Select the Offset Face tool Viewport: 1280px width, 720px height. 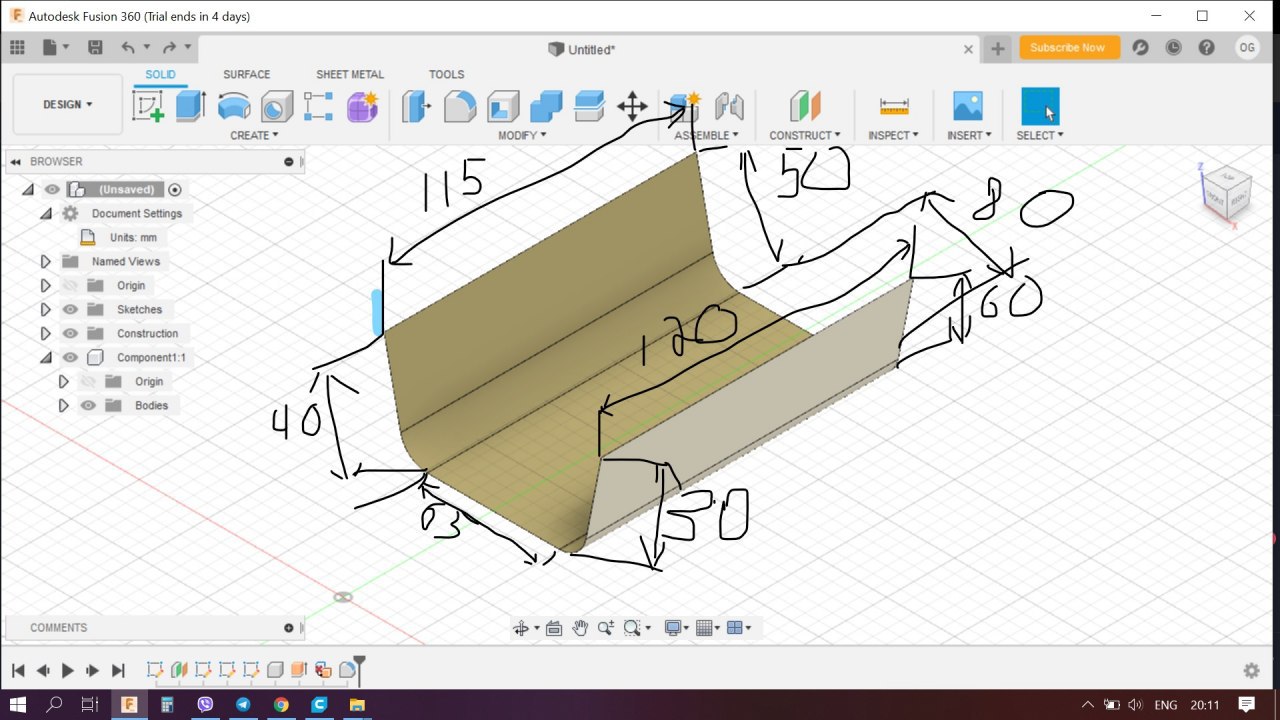(589, 106)
